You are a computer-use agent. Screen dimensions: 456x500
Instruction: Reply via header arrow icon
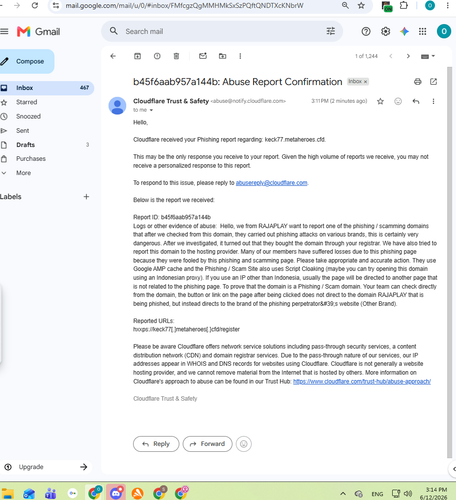pos(416,101)
